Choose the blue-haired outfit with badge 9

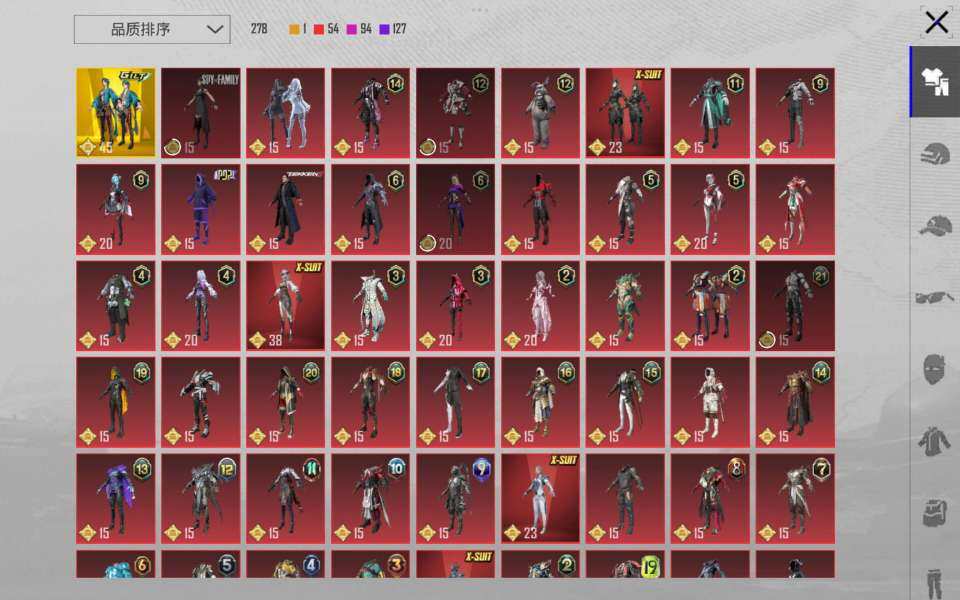click(x=116, y=209)
